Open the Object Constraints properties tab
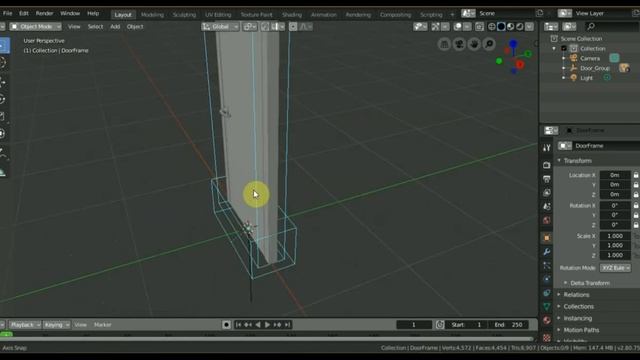The image size is (640, 360). click(547, 293)
